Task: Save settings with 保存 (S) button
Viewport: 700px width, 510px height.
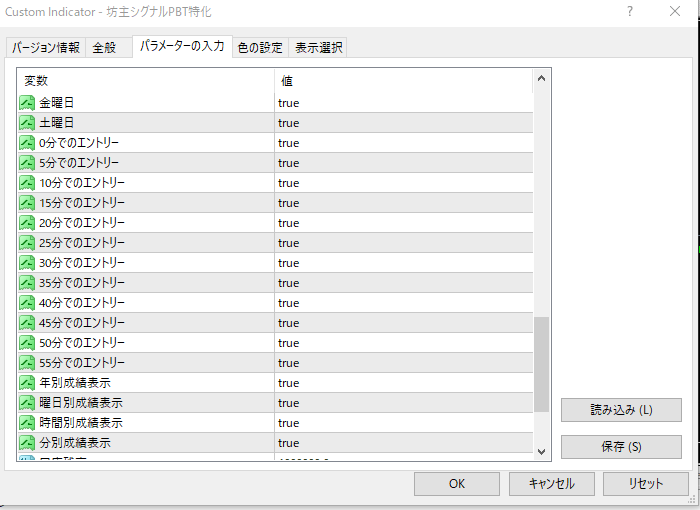Action: pyautogui.click(x=621, y=447)
